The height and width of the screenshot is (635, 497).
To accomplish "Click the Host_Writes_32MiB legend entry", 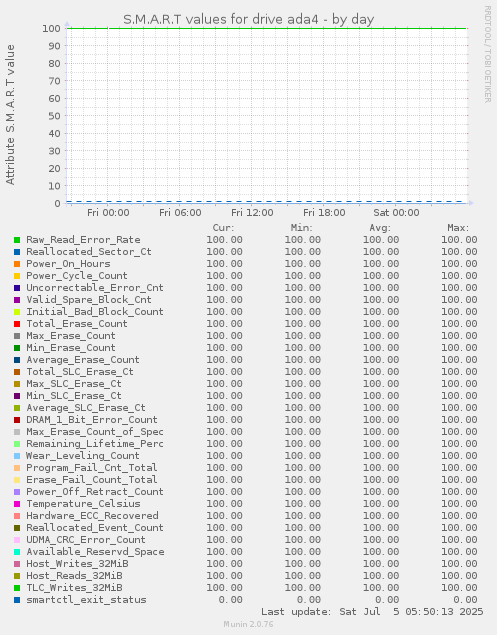I will (77, 564).
